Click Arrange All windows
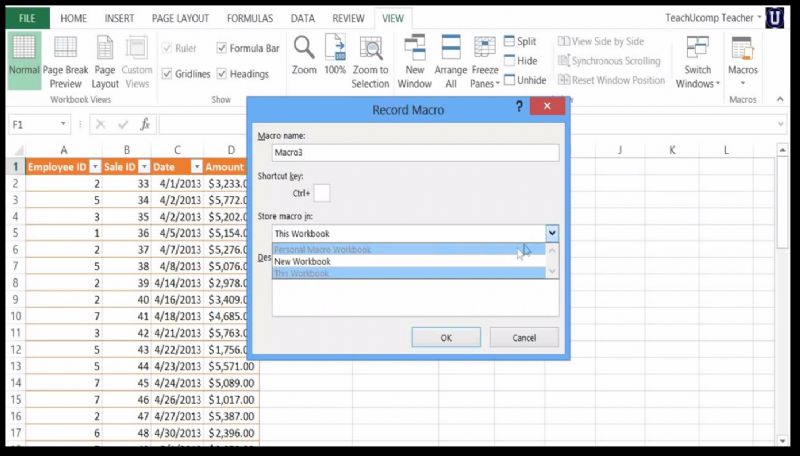Image resolution: width=800 pixels, height=456 pixels. [451, 62]
